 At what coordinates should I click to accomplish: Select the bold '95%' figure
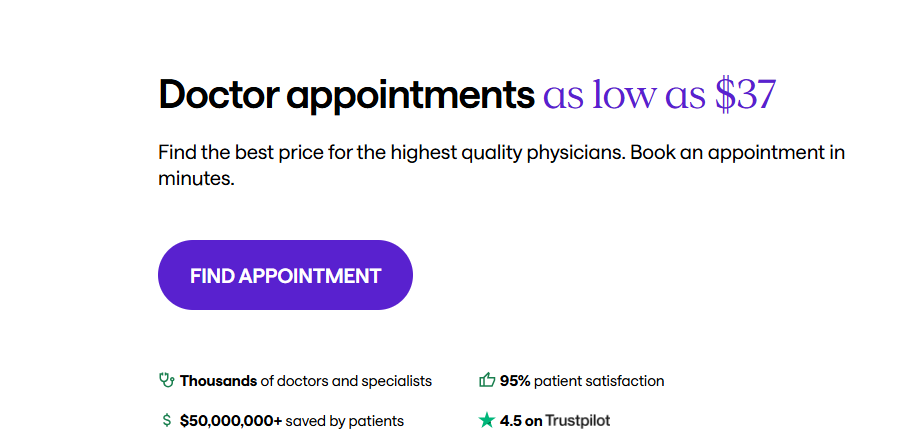click(515, 381)
